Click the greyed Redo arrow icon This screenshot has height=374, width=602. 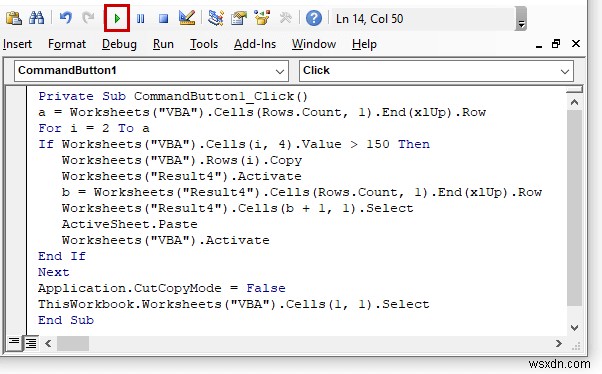88,18
